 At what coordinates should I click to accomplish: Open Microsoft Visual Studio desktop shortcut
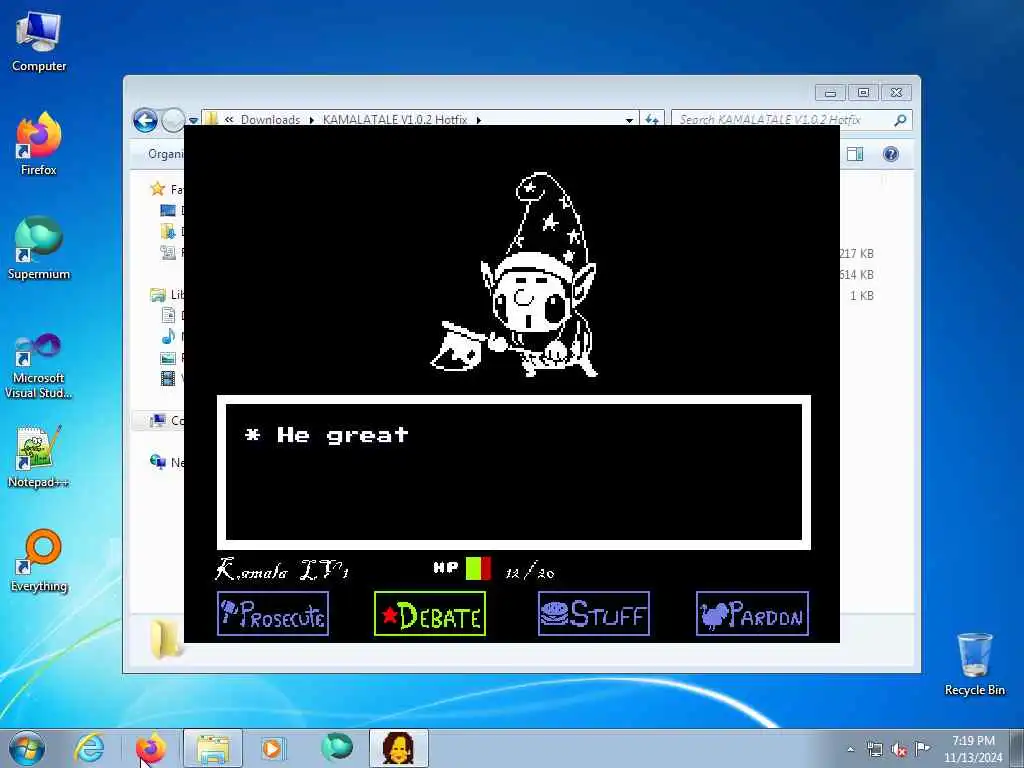(39, 366)
